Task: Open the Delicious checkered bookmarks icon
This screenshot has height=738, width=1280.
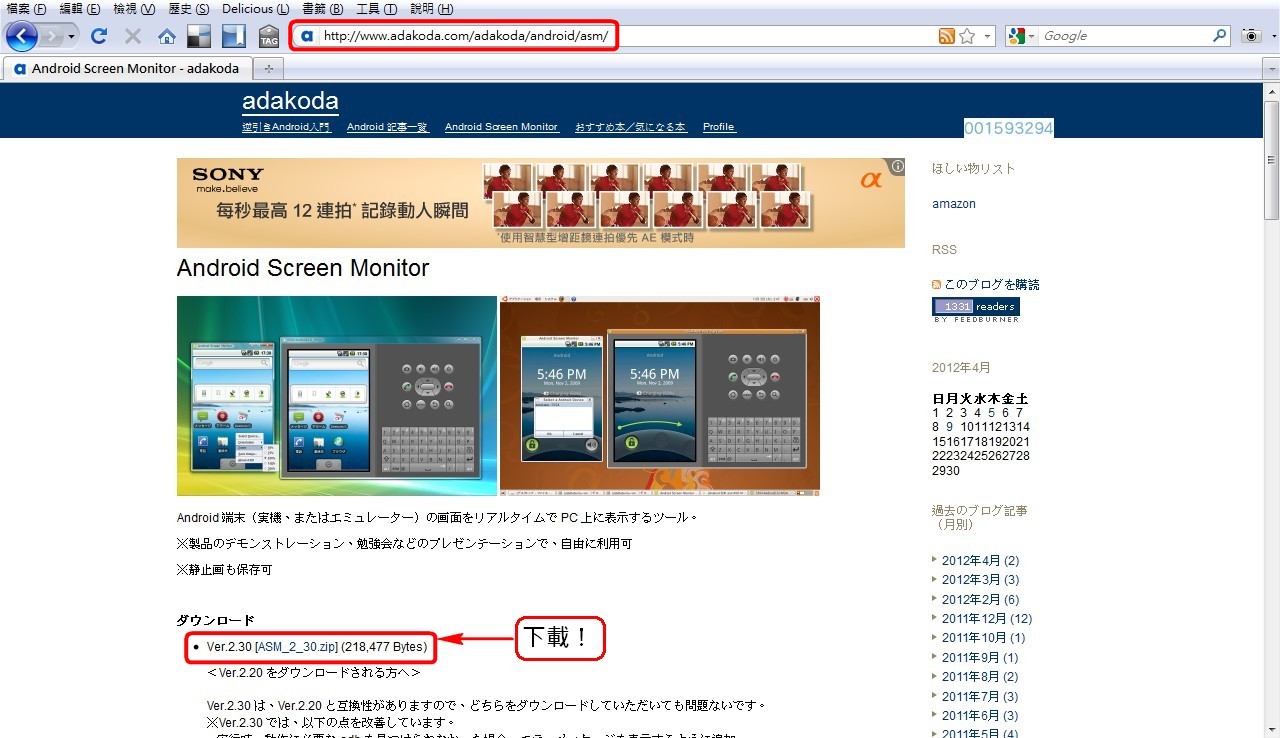Action: pos(199,36)
